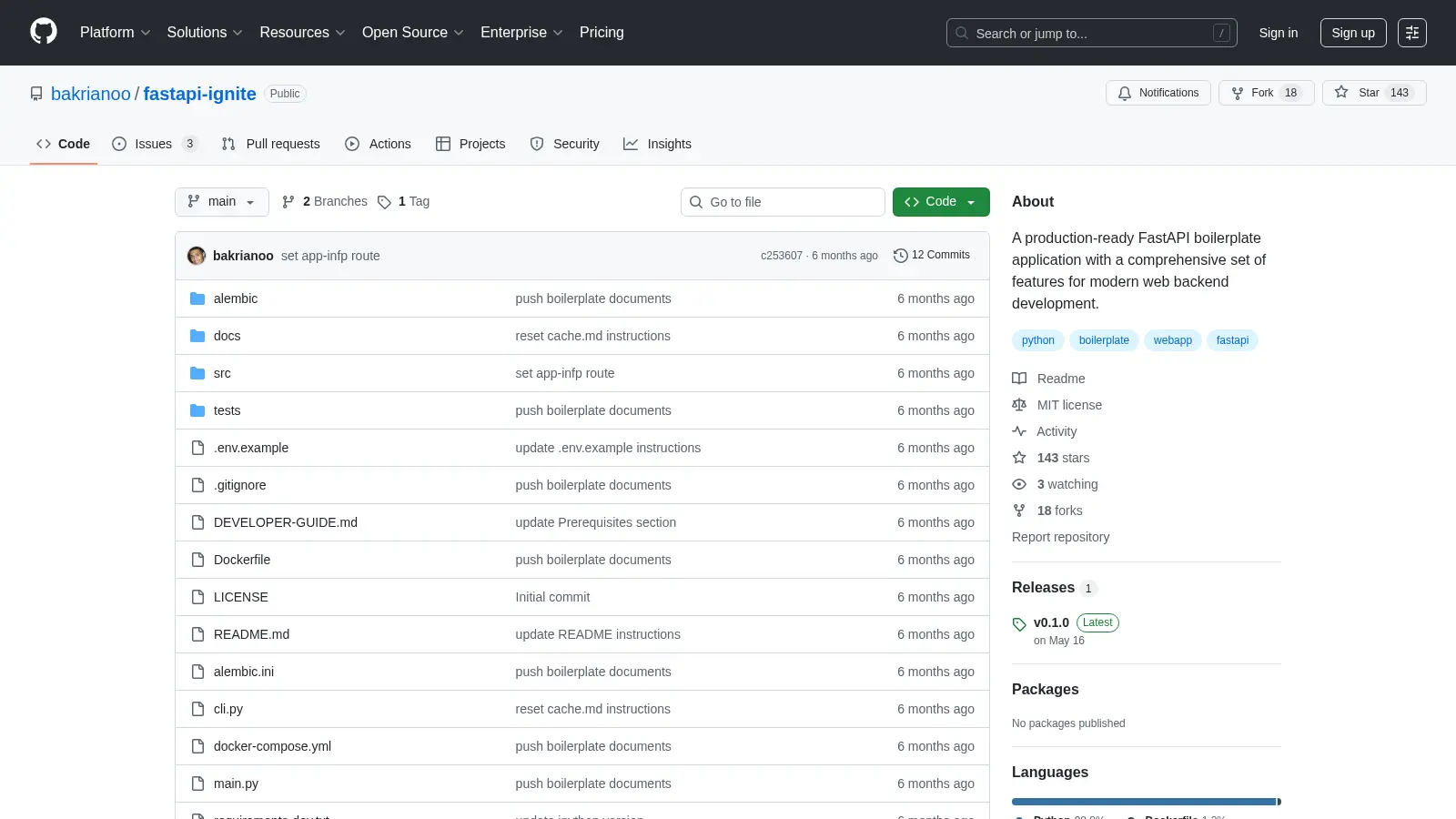Click bakrianoo avatar in latest commit
This screenshot has height=819, width=1456.
coord(197,256)
